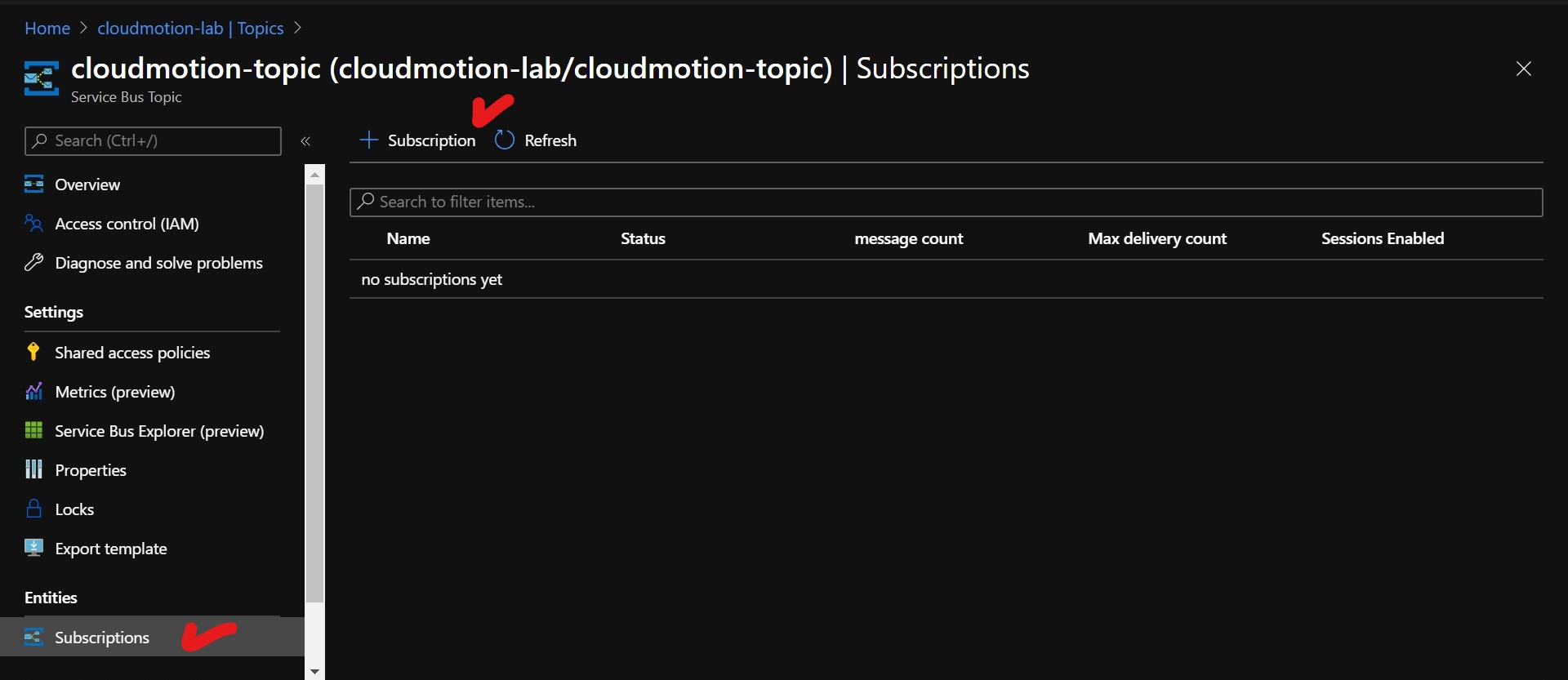
Task: Click the sidebar scrollbar down arrow
Action: coord(314,671)
